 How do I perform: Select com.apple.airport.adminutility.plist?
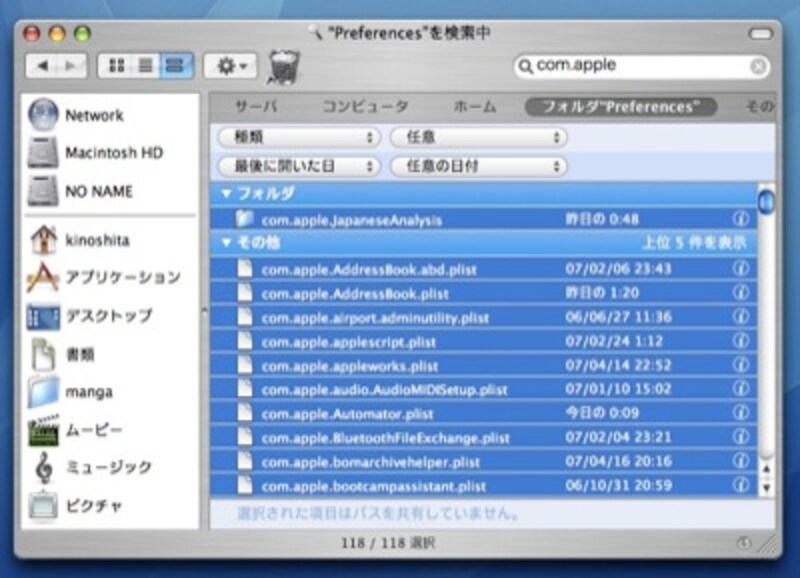click(483, 317)
